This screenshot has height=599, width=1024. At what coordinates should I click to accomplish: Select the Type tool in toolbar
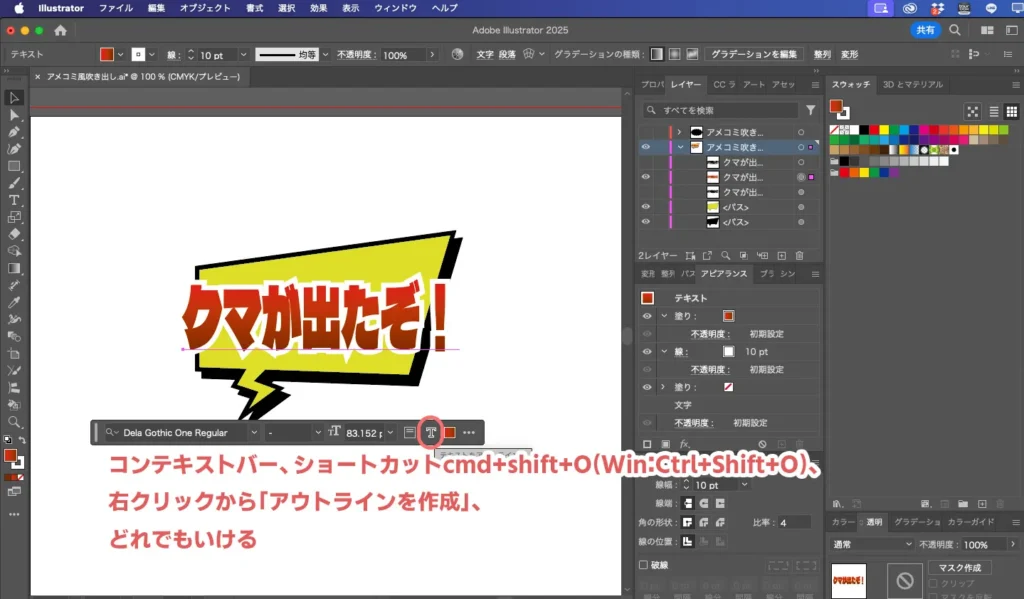pos(14,200)
